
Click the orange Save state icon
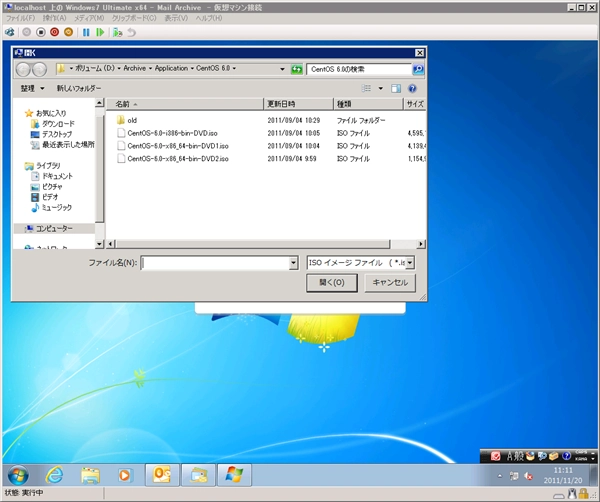point(68,33)
